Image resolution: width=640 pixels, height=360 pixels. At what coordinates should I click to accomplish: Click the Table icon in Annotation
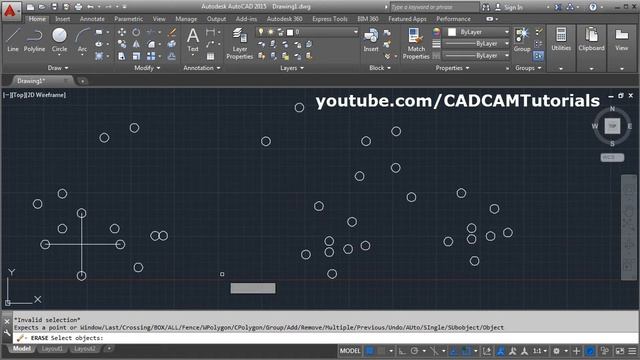tap(210, 56)
